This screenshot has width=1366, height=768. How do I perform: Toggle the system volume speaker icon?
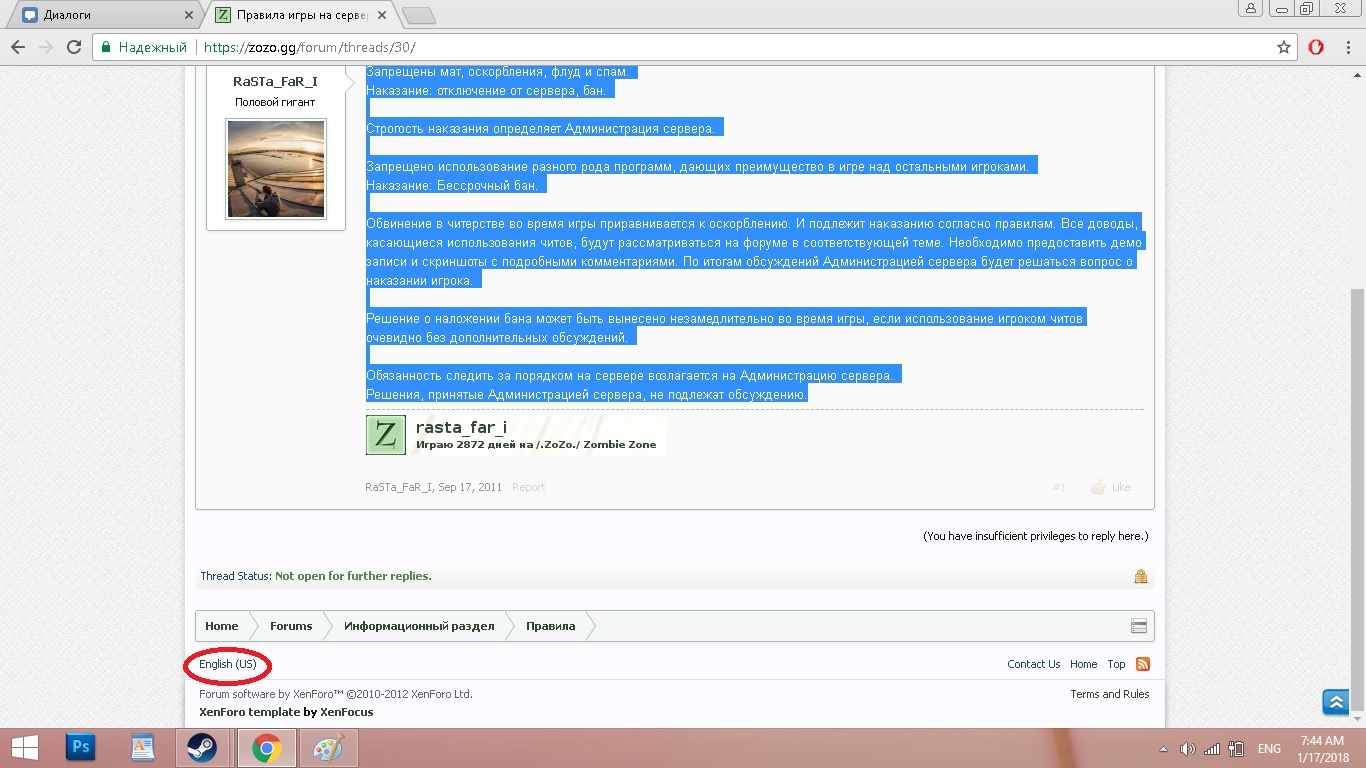(x=1187, y=749)
